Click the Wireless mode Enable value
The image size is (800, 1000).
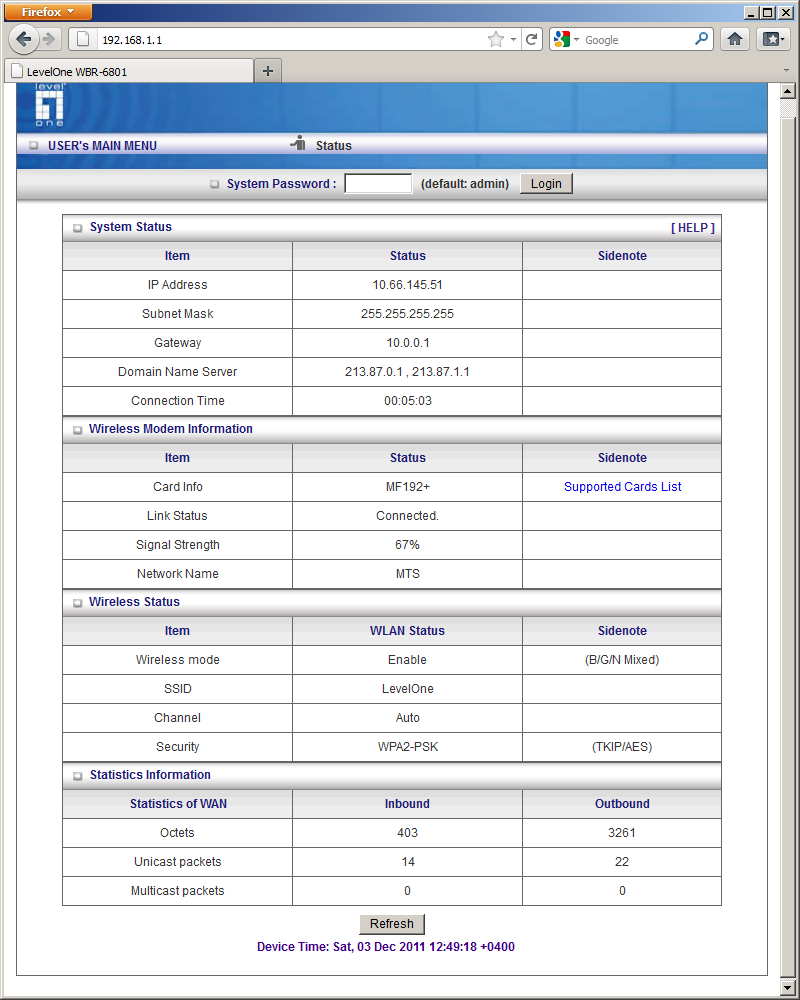408,659
